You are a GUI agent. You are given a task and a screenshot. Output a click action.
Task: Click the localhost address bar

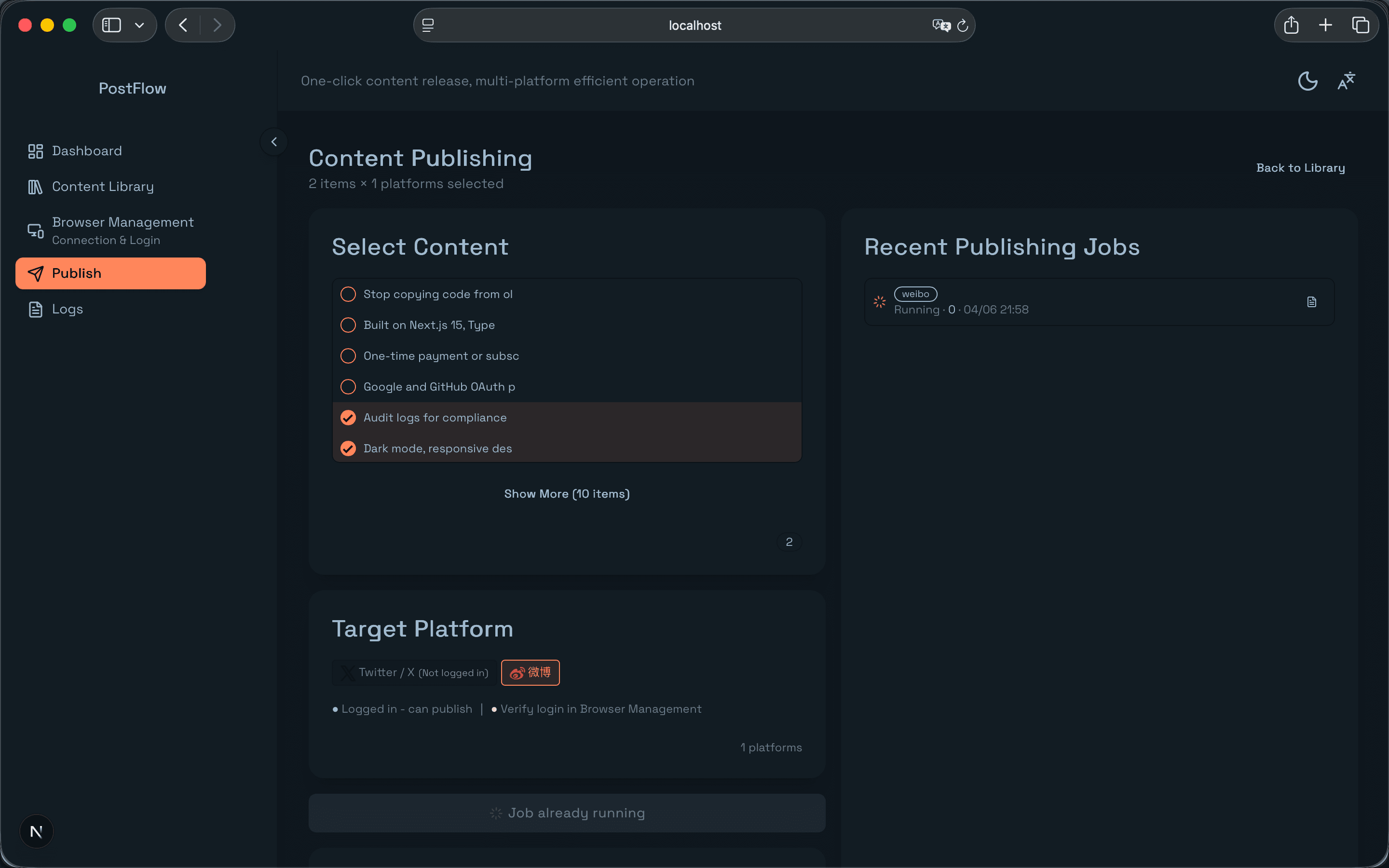click(x=694, y=25)
